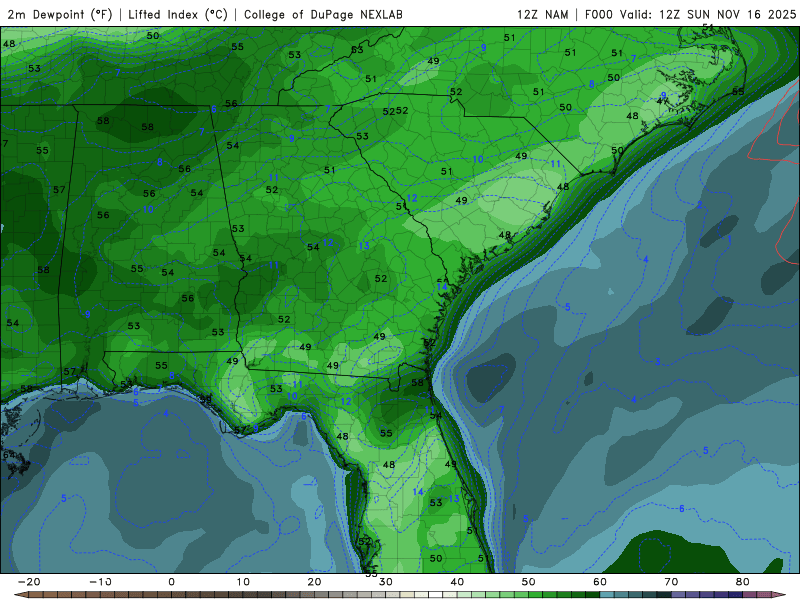Click the blue "3" lifted index contour label

click(658, 362)
